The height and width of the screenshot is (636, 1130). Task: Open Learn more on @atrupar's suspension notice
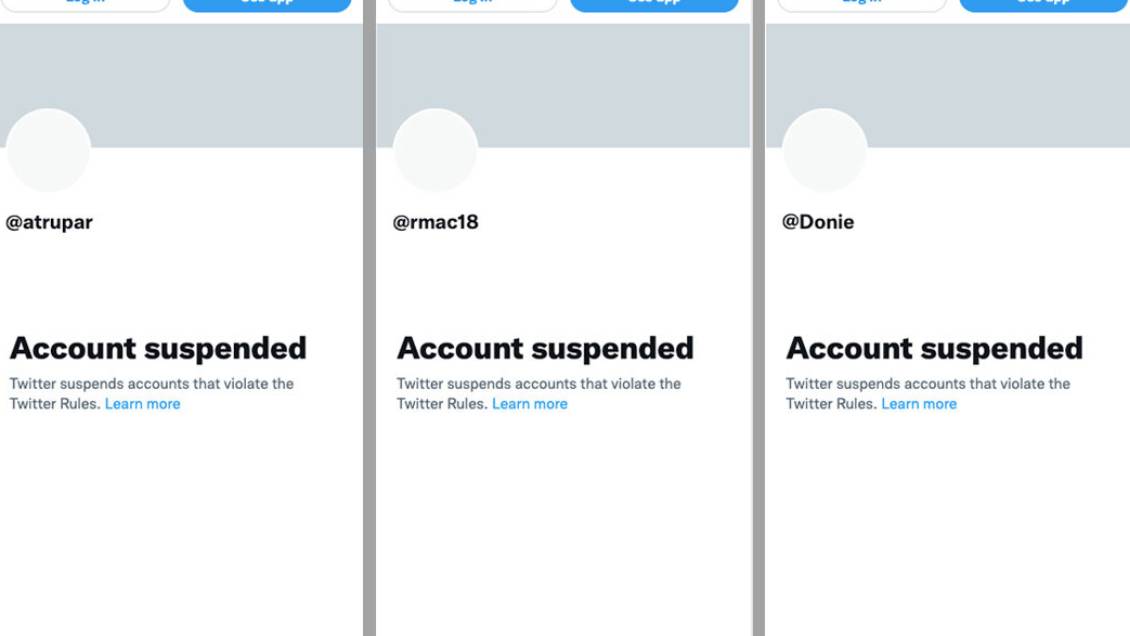pyautogui.click(x=142, y=403)
